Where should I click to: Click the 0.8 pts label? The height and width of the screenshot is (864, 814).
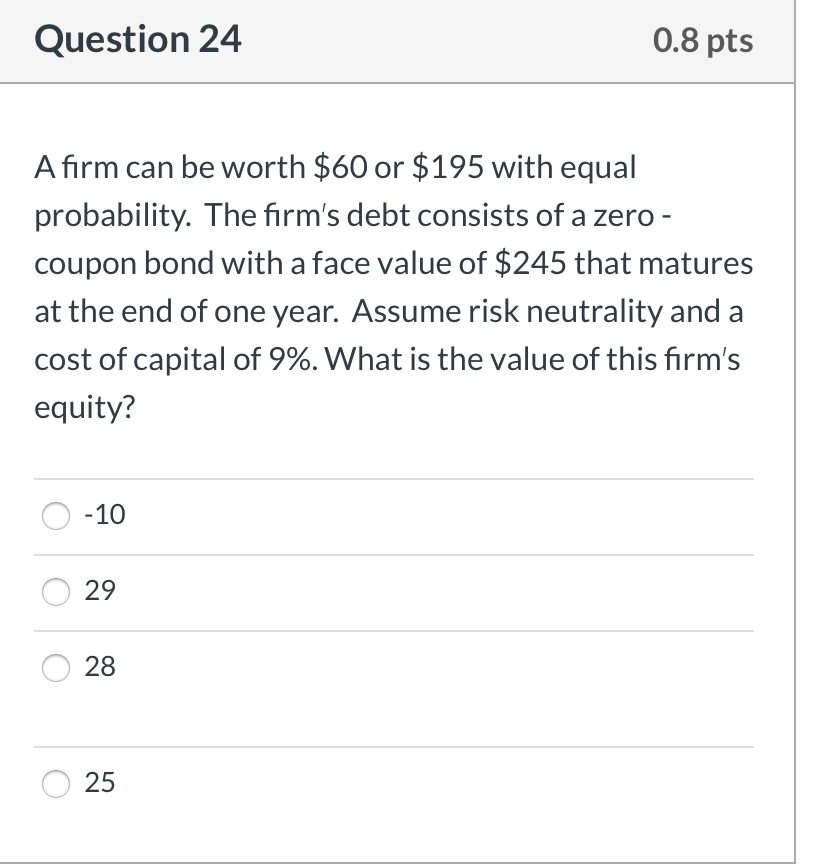coord(703,40)
